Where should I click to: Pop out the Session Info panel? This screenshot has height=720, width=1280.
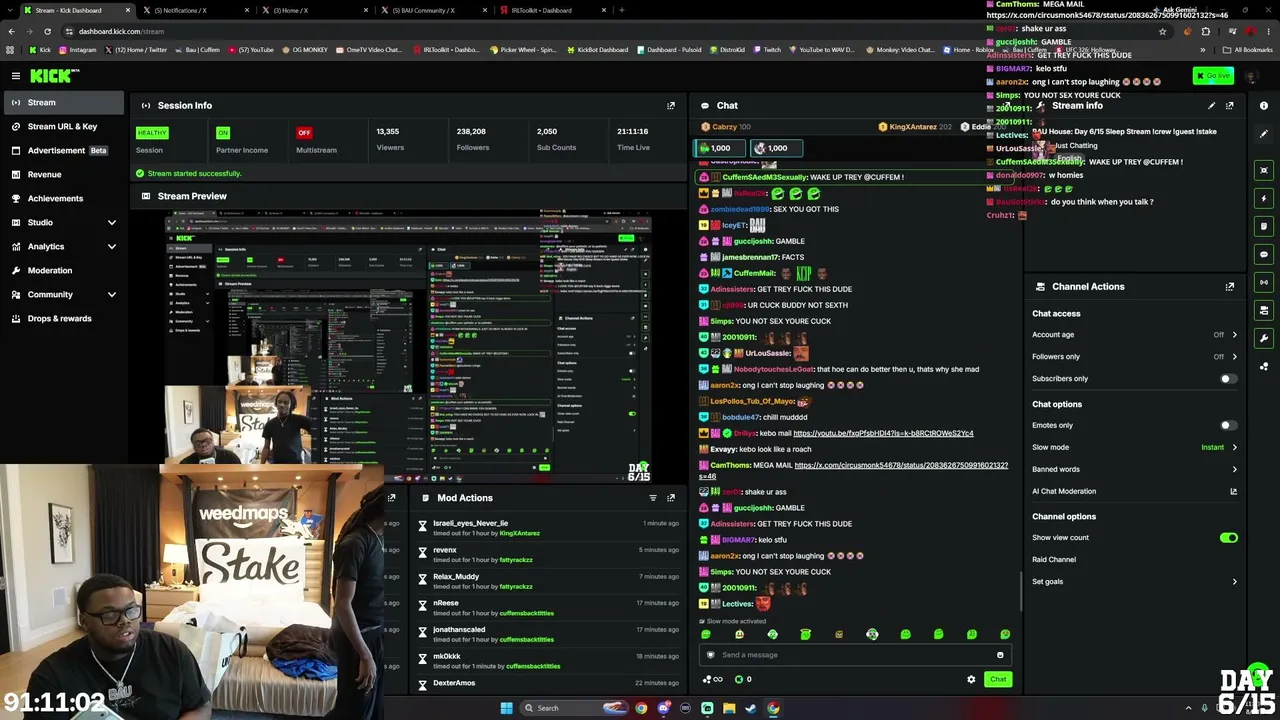(671, 105)
